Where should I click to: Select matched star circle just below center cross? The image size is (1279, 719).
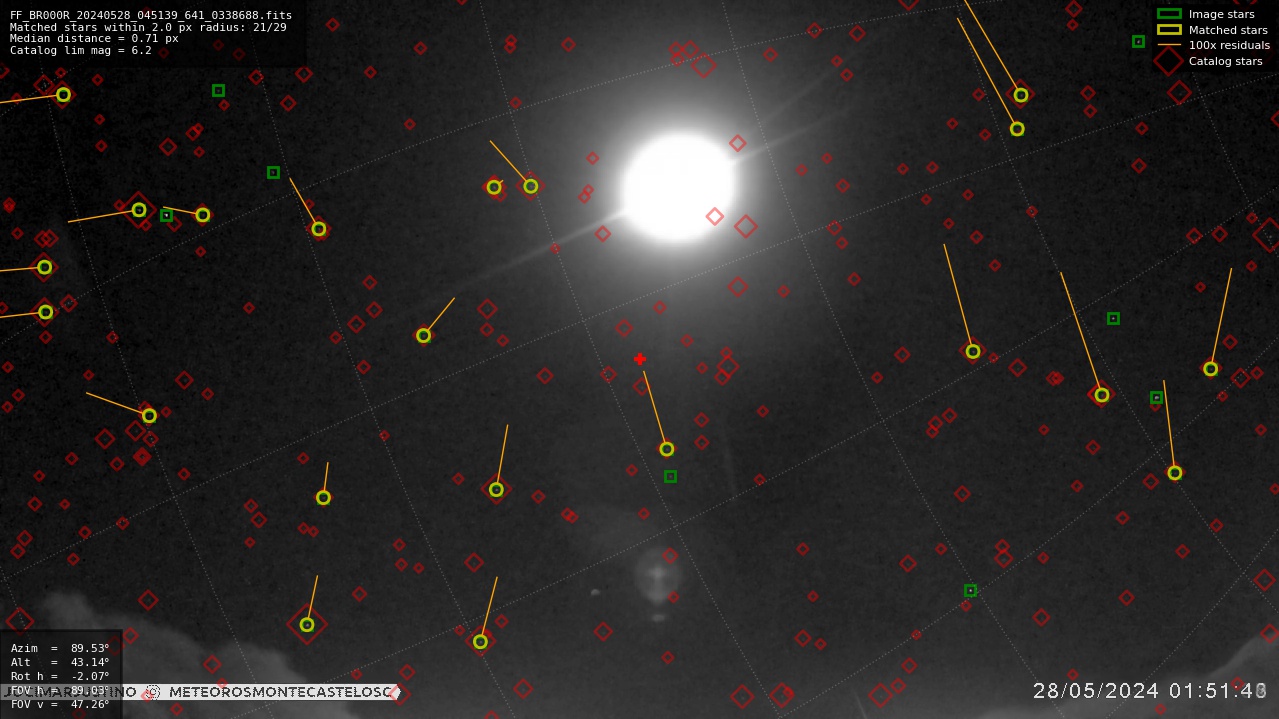point(667,449)
